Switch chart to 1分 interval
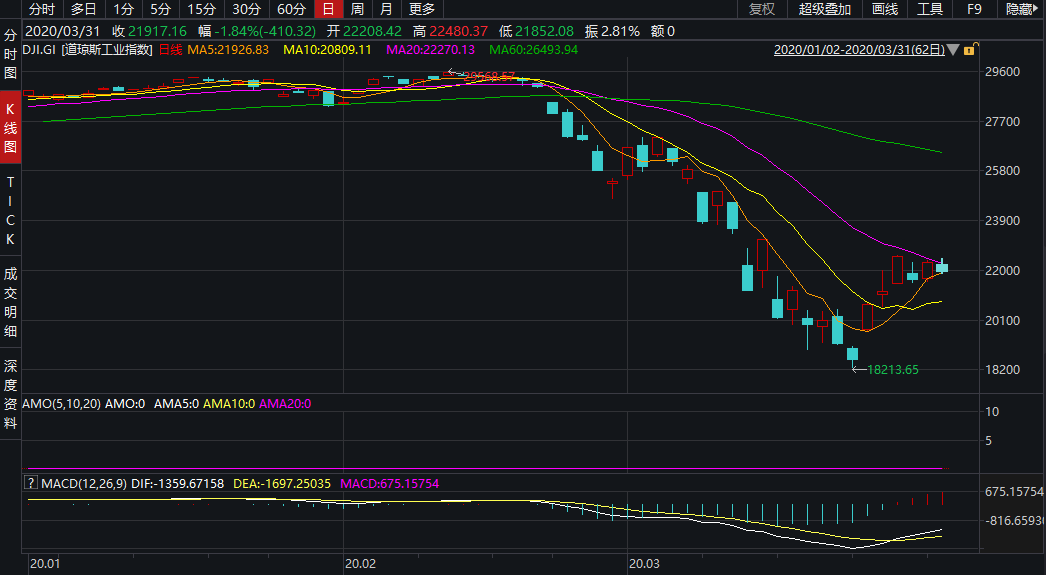 (123, 9)
